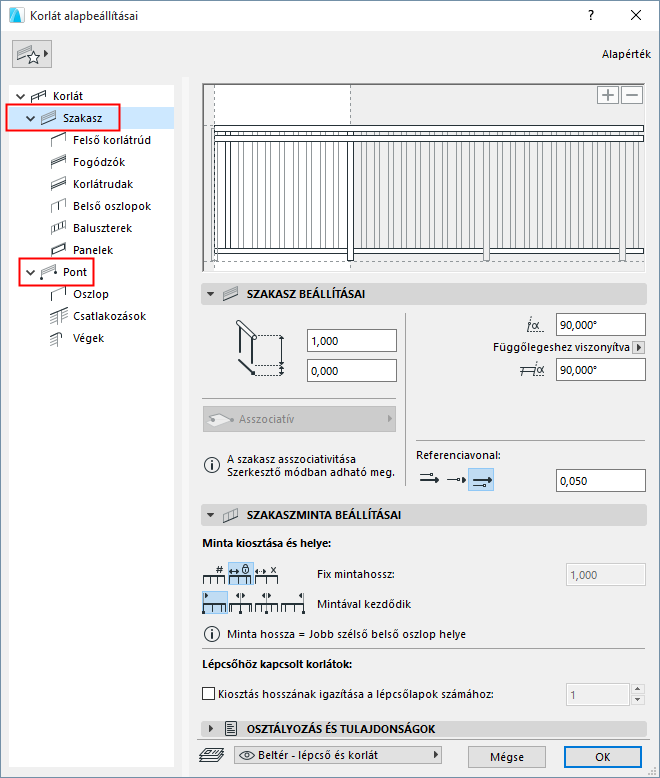Screen dimensions: 660x778
Task: Select Végek tree item
Action: (x=88, y=338)
